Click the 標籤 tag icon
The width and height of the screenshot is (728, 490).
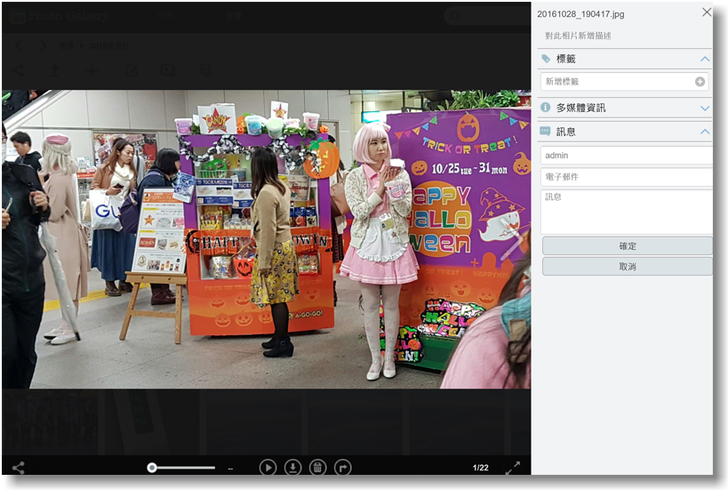click(x=545, y=59)
